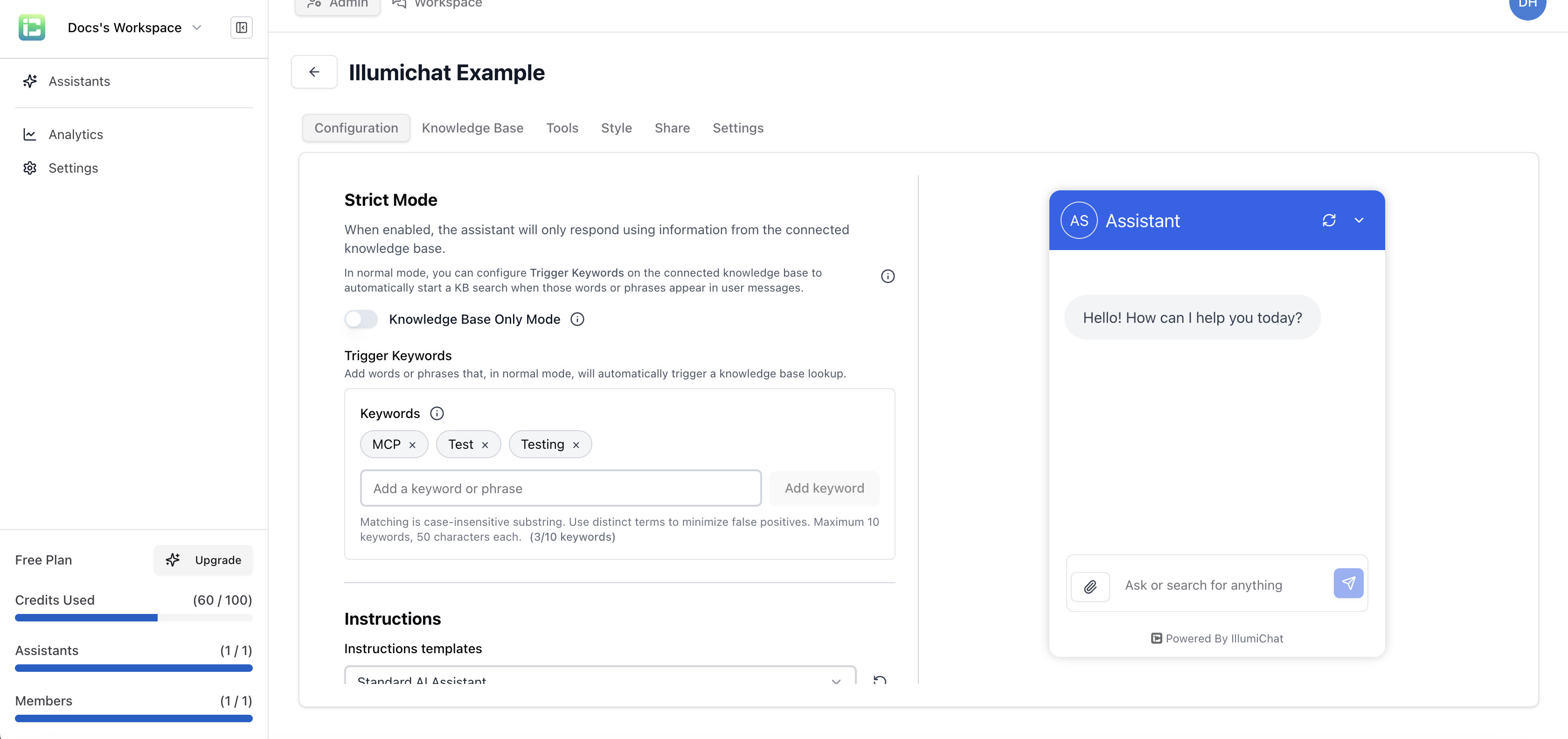Click the sidebar collapse panel icon
The width and height of the screenshot is (1568, 739).
[241, 28]
